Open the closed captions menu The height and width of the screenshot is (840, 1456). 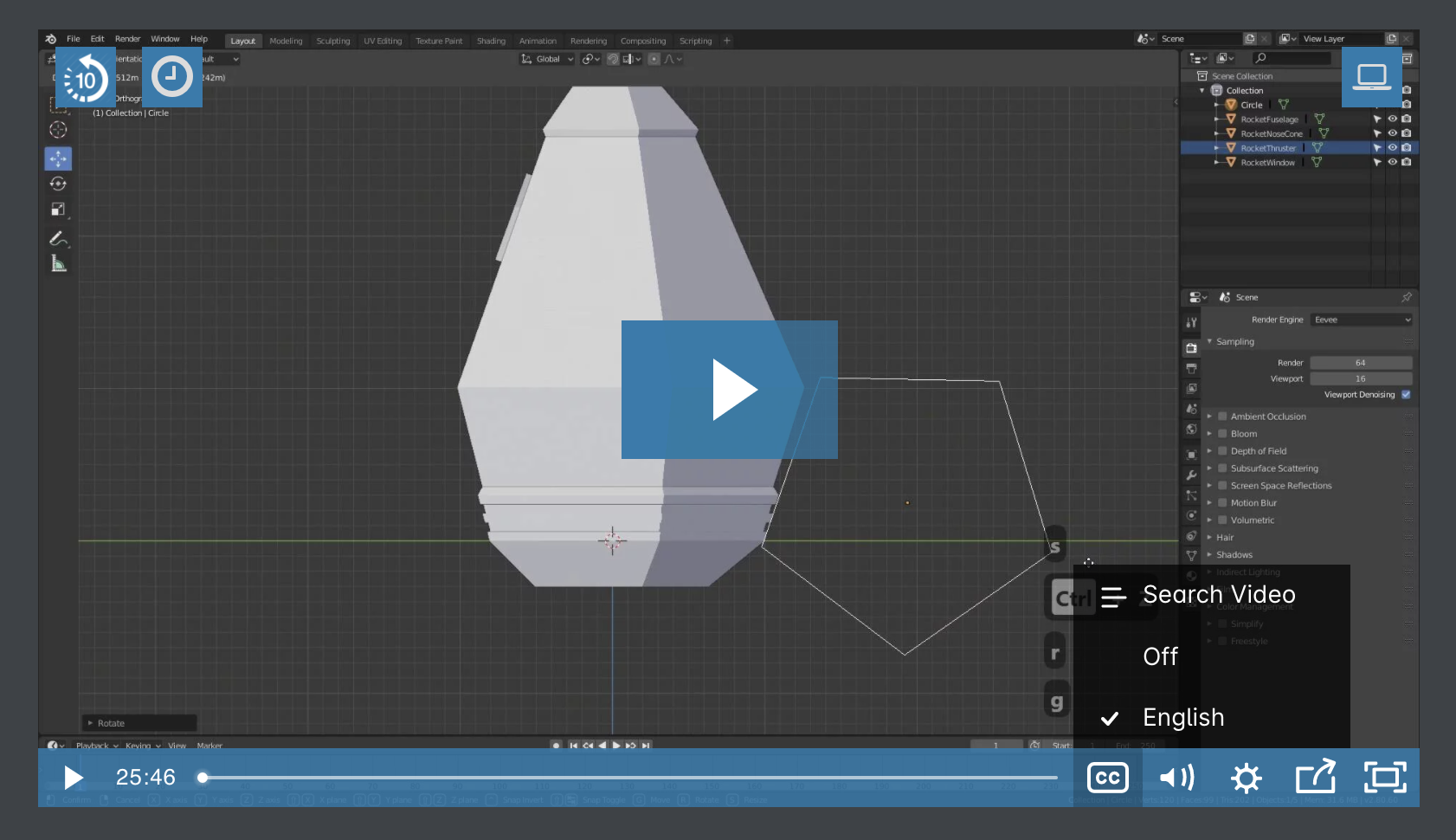coord(1108,778)
